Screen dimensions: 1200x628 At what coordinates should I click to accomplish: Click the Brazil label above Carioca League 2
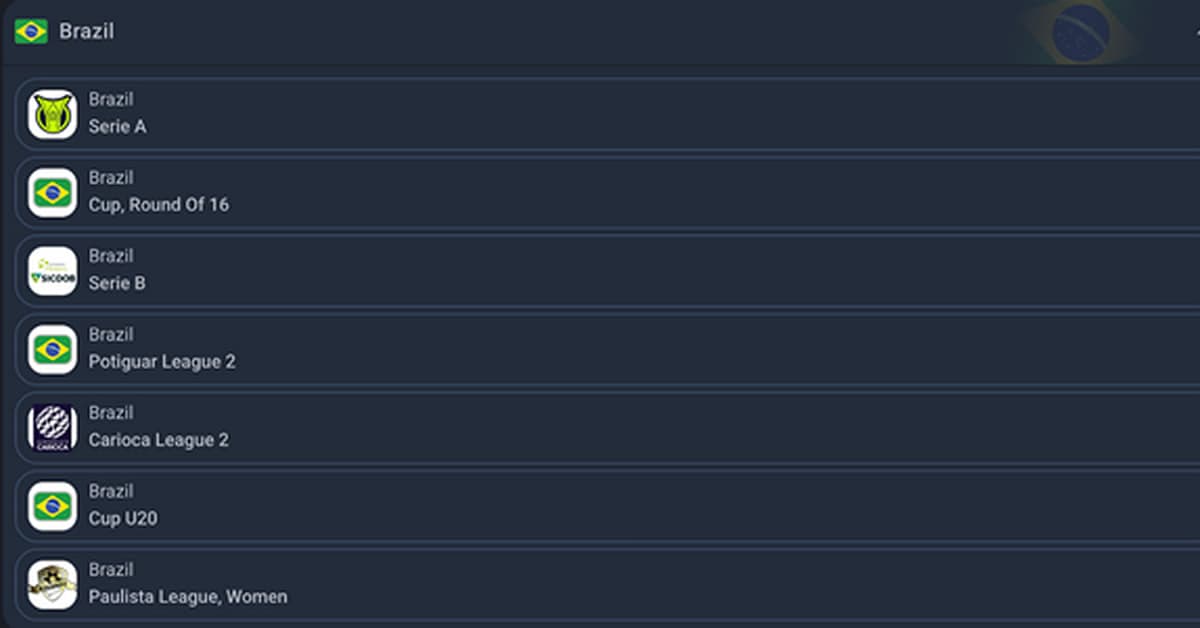[x=110, y=413]
